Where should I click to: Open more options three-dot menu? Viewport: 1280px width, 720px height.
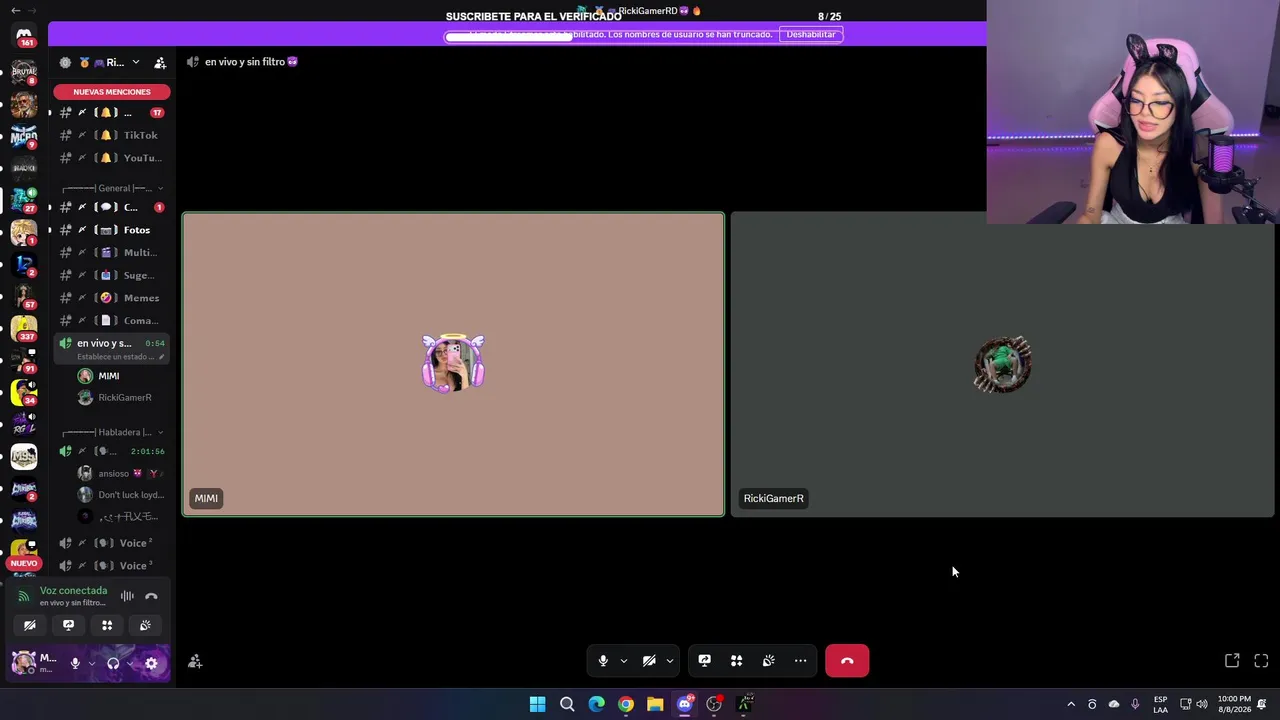tap(800, 661)
